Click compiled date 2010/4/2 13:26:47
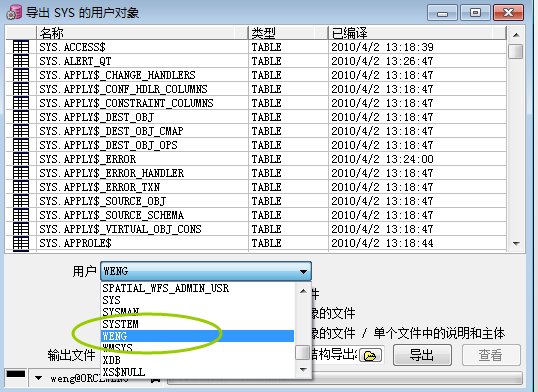Image resolution: width=538 pixels, height=392 pixels. (x=382, y=61)
